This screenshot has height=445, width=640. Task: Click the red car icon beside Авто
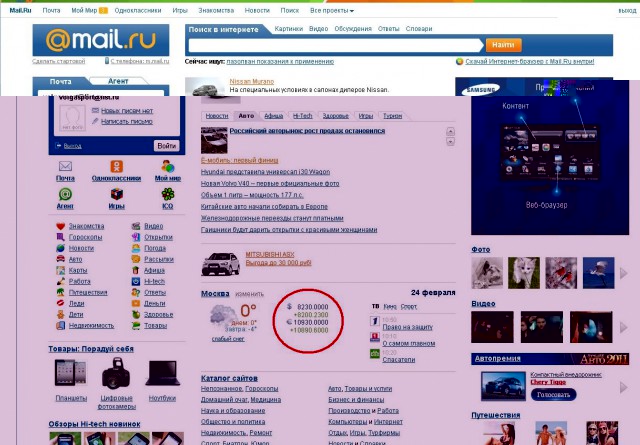(60, 259)
